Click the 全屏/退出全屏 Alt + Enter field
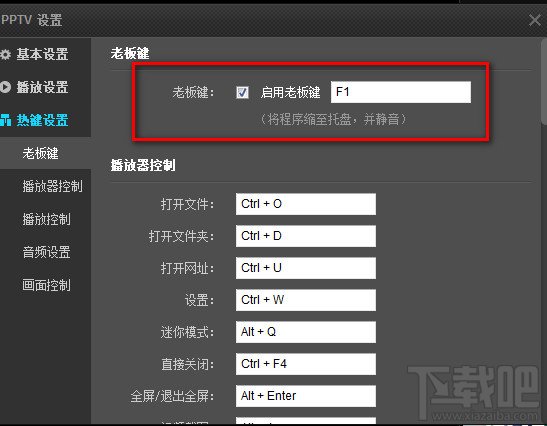547x426 pixels. [306, 396]
